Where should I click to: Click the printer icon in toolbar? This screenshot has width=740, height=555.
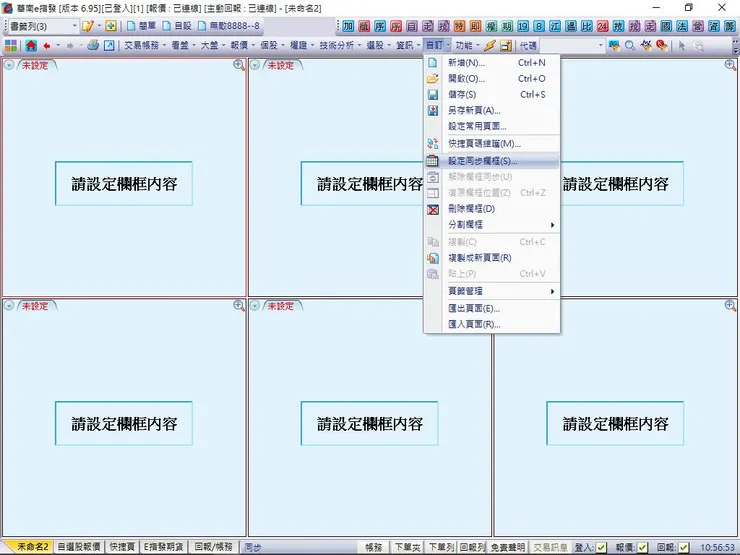(93, 45)
